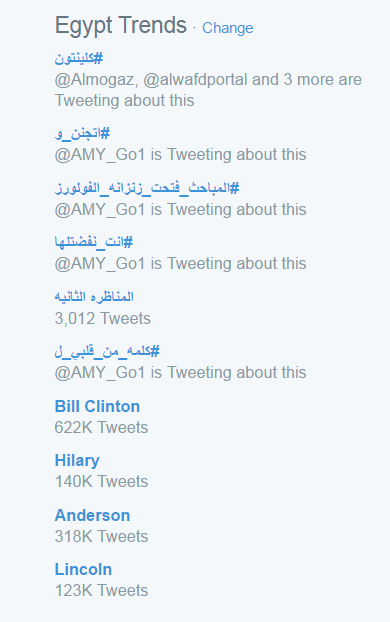
Task: Click the Change link next to Egypt Trends
Action: tap(227, 28)
